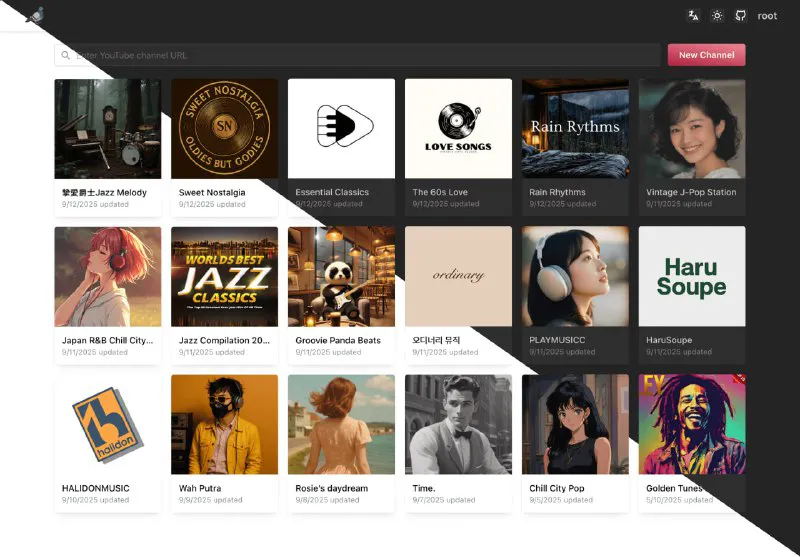Open the Golden Tunes channel thumbnail
Screen dimensions: 800x557
[x=692, y=424]
